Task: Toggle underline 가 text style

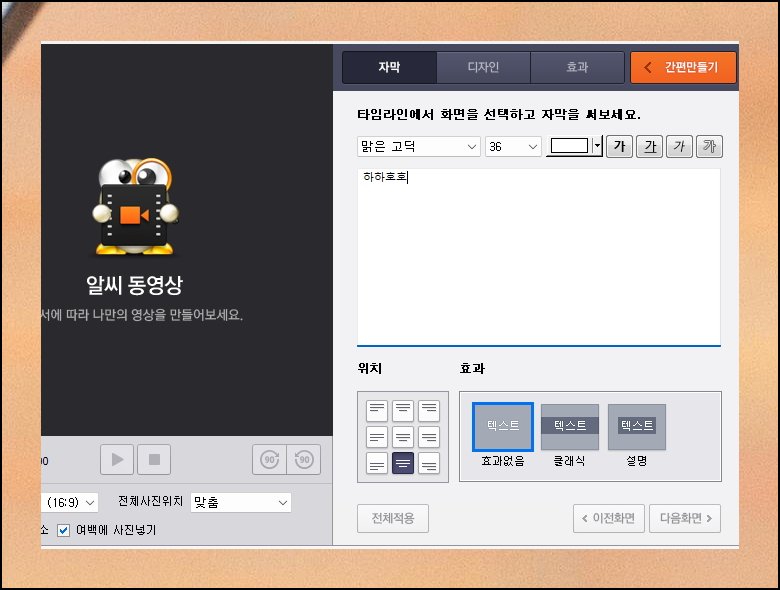Action: (650, 146)
